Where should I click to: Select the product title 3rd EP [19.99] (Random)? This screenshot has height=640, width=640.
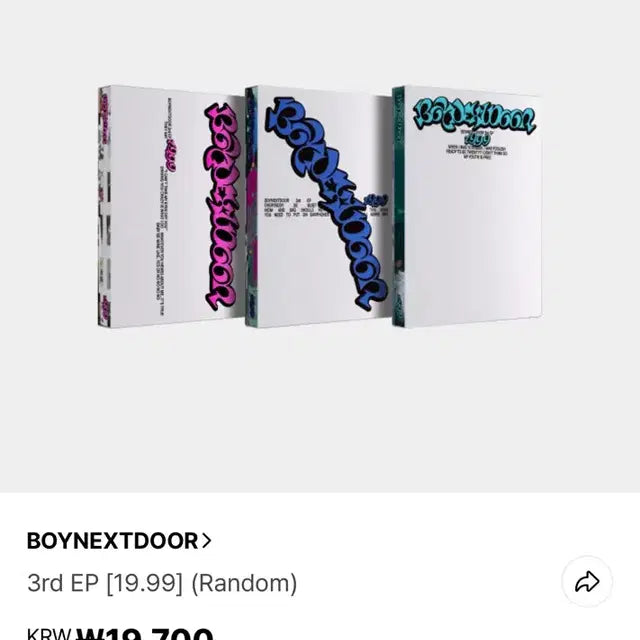point(162,583)
